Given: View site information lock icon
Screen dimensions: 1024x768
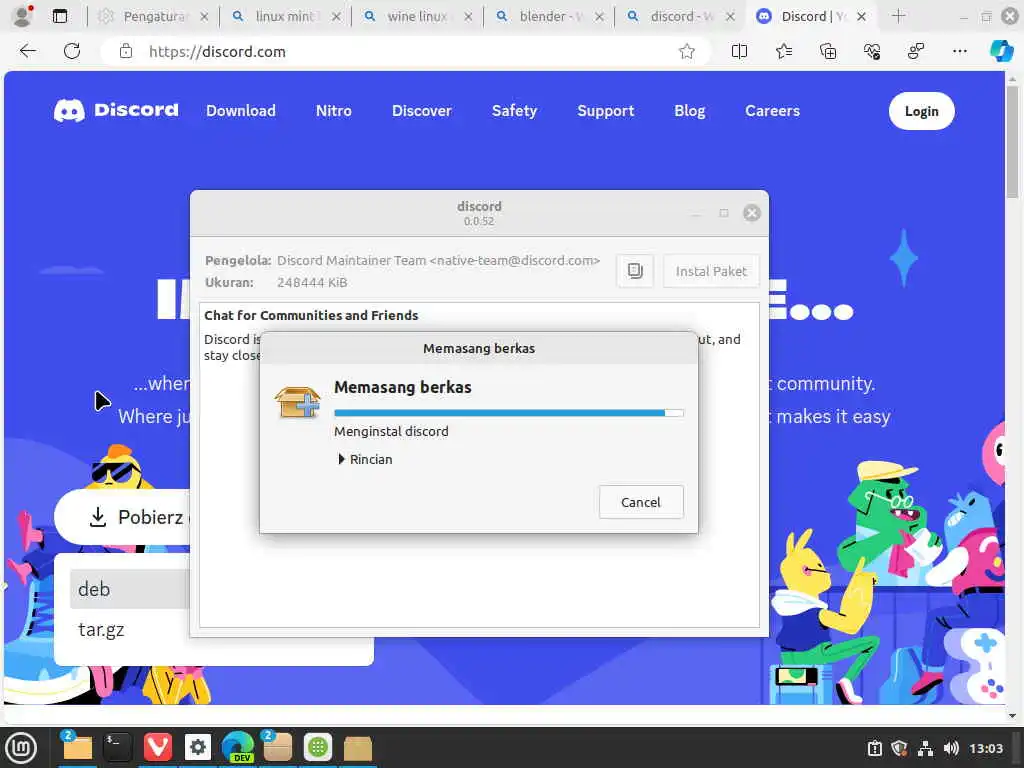Looking at the screenshot, I should (x=126, y=52).
